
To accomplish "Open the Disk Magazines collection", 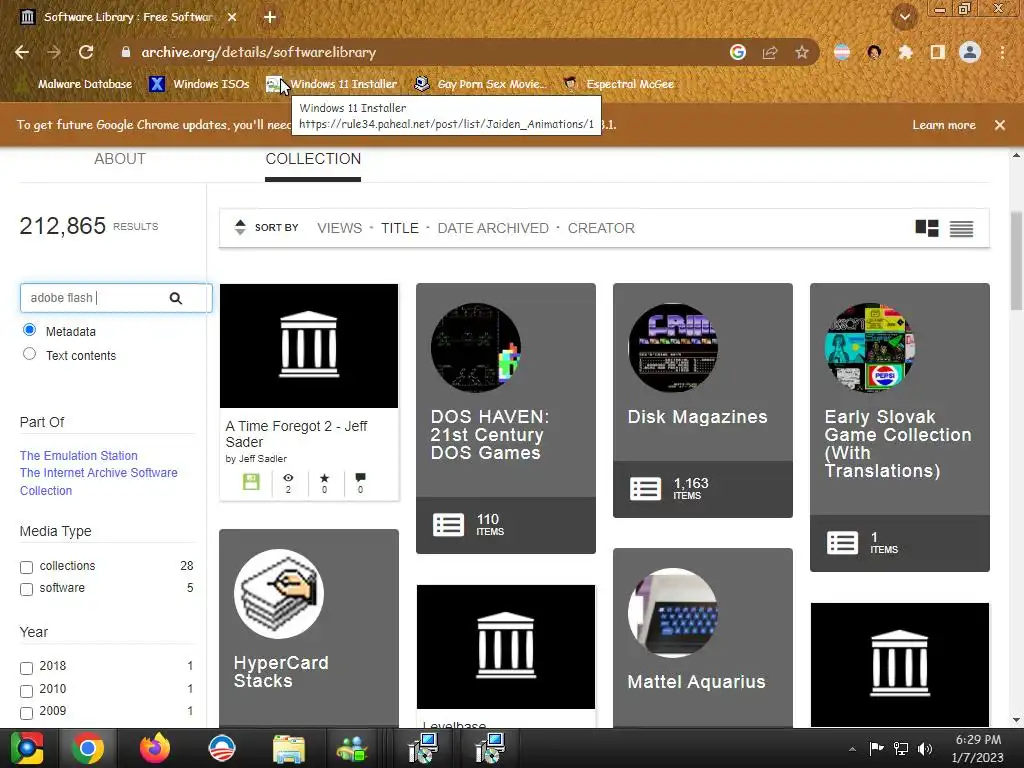I will coord(703,400).
